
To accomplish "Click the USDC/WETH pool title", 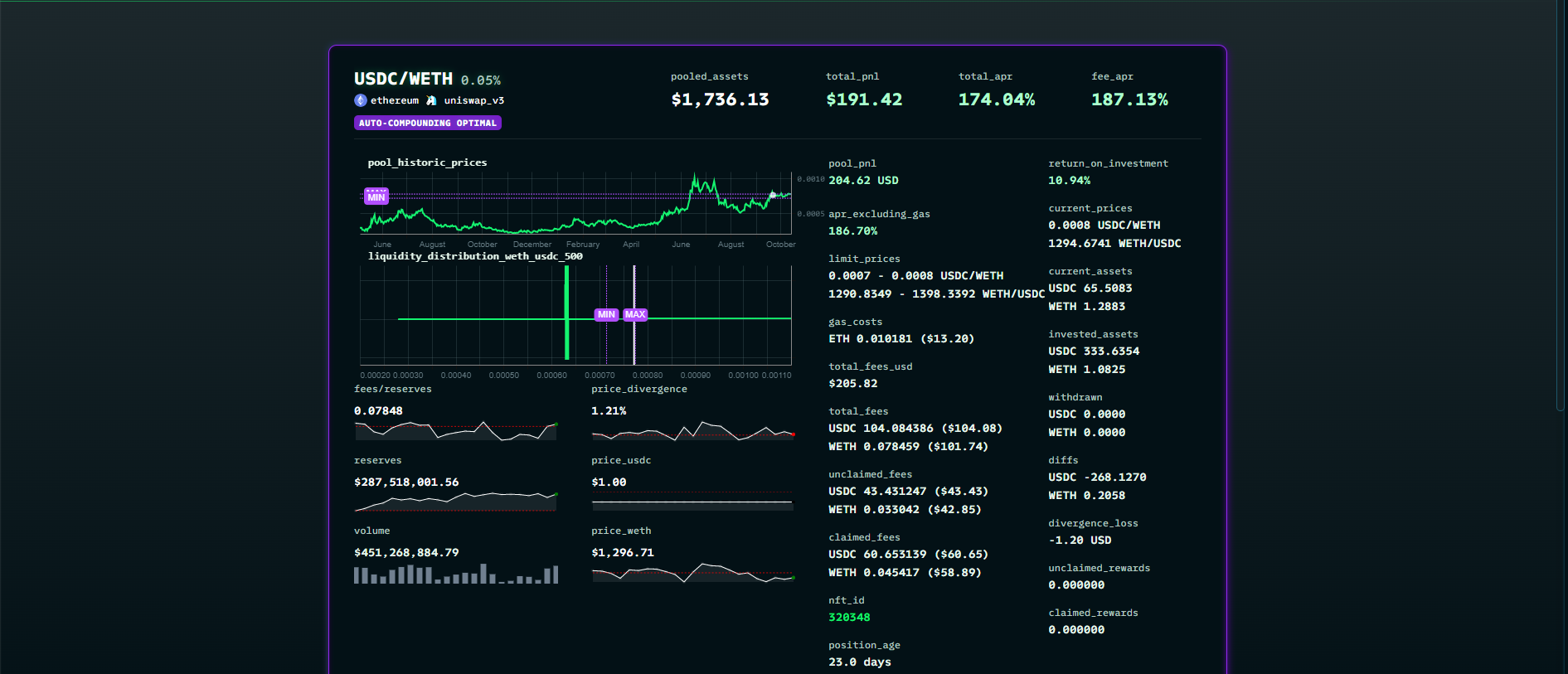I will [403, 79].
